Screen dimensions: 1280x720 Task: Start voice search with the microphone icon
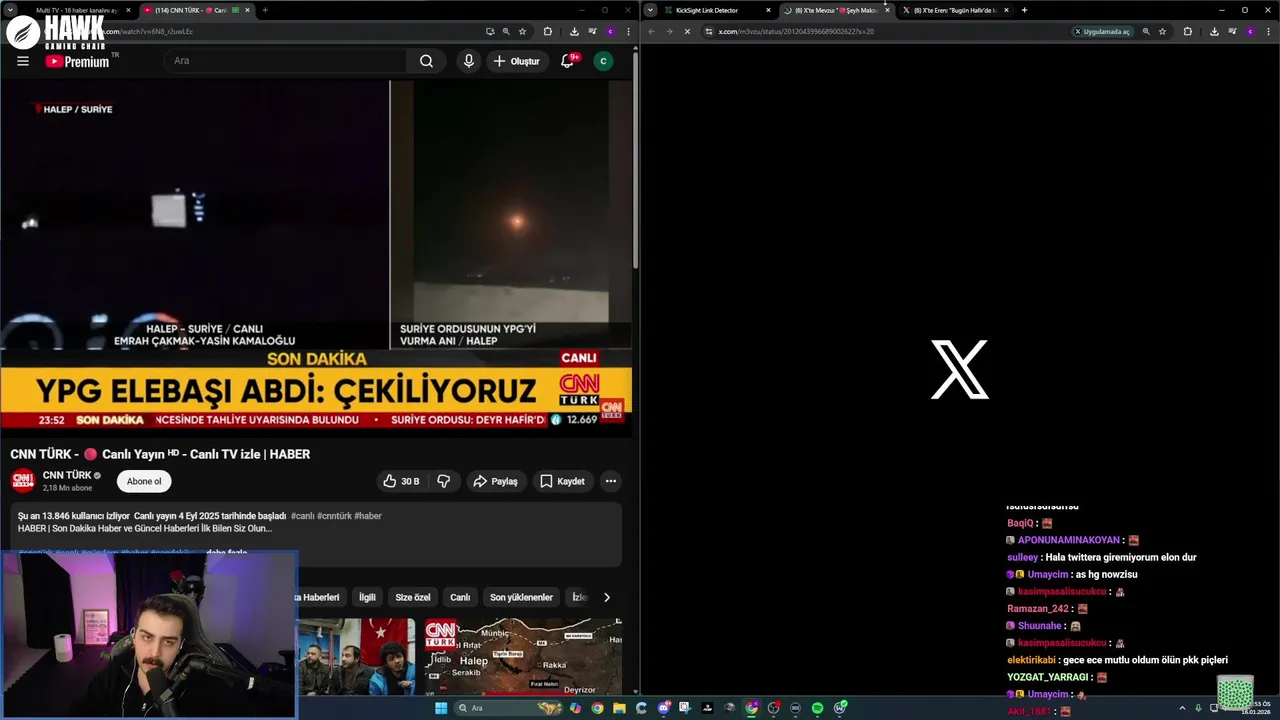click(x=468, y=61)
